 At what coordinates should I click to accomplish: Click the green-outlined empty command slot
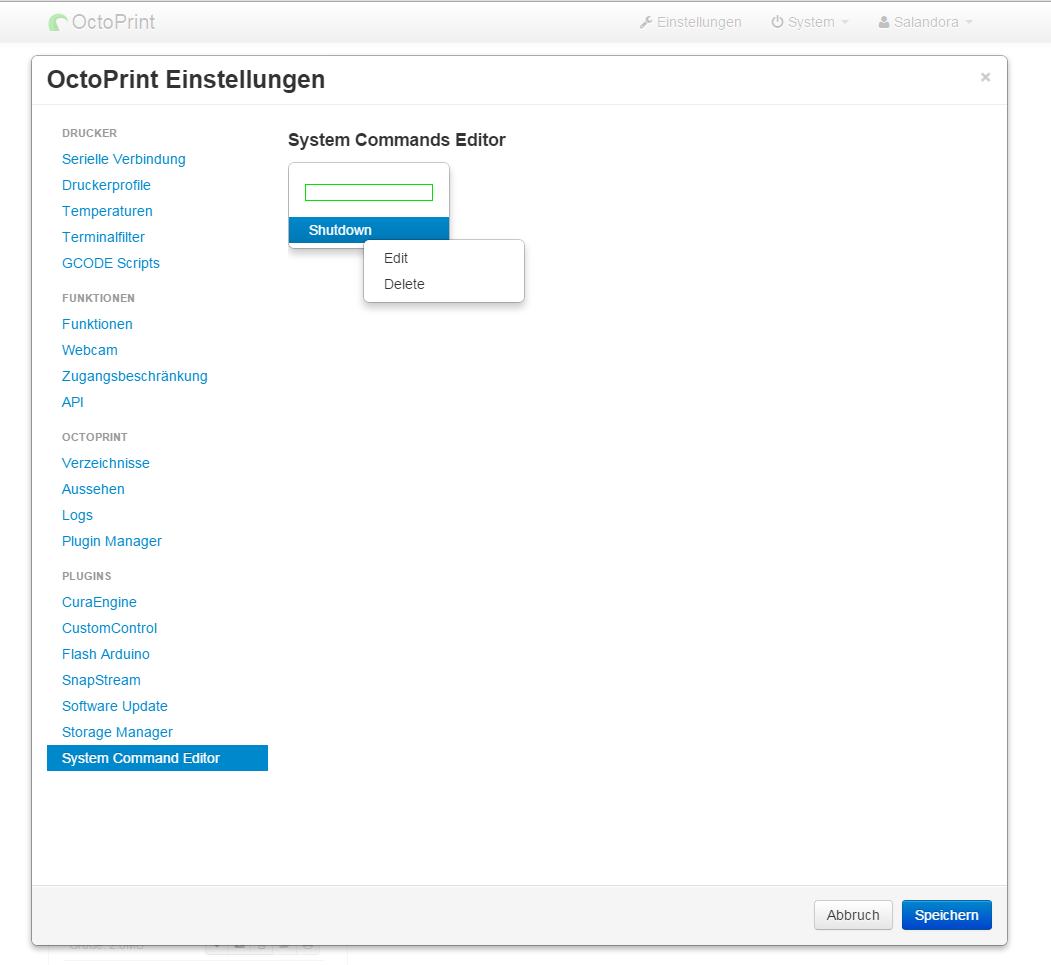click(369, 192)
